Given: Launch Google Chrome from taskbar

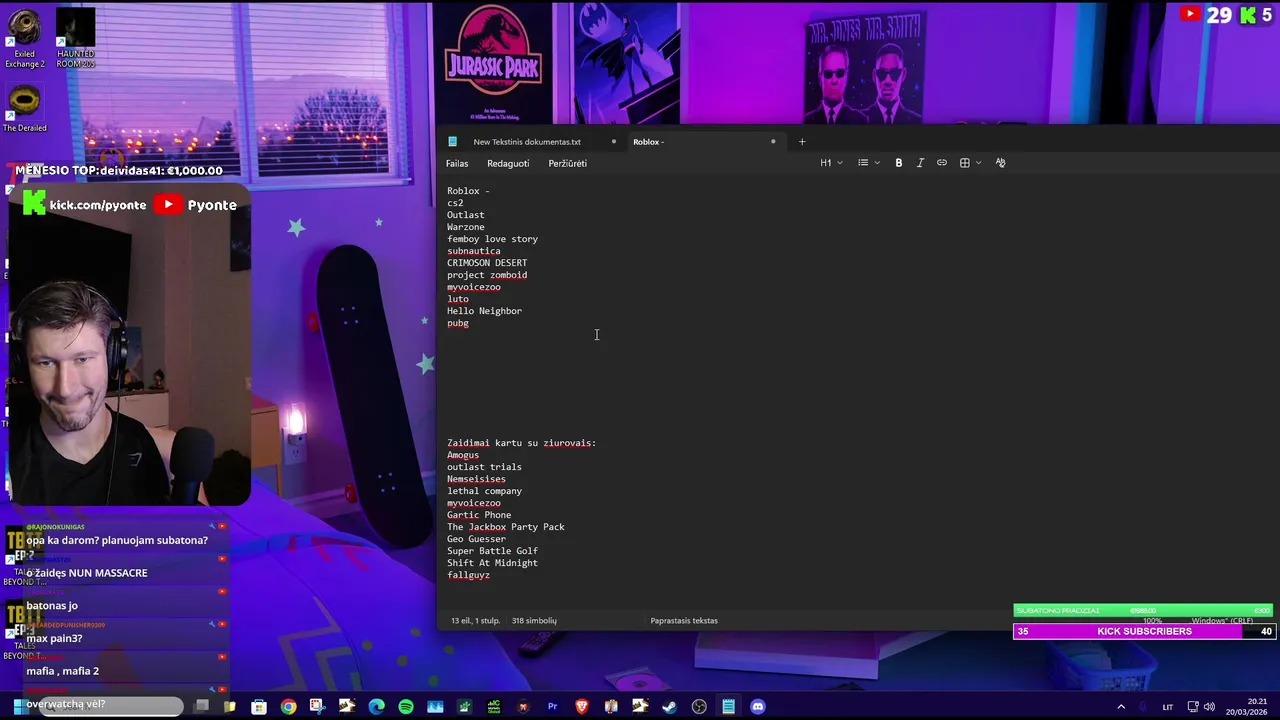Looking at the screenshot, I should 288,707.
